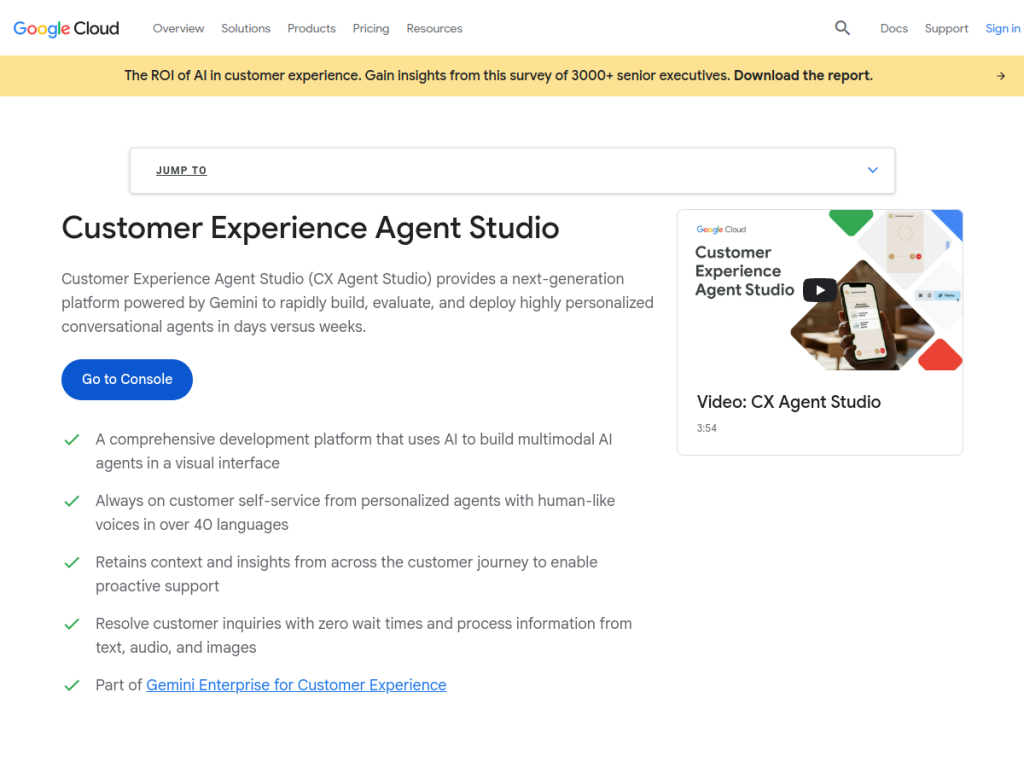Click checkmark beside Part of Gemini Enterprise
Screen dimensions: 1024x768
point(72,685)
